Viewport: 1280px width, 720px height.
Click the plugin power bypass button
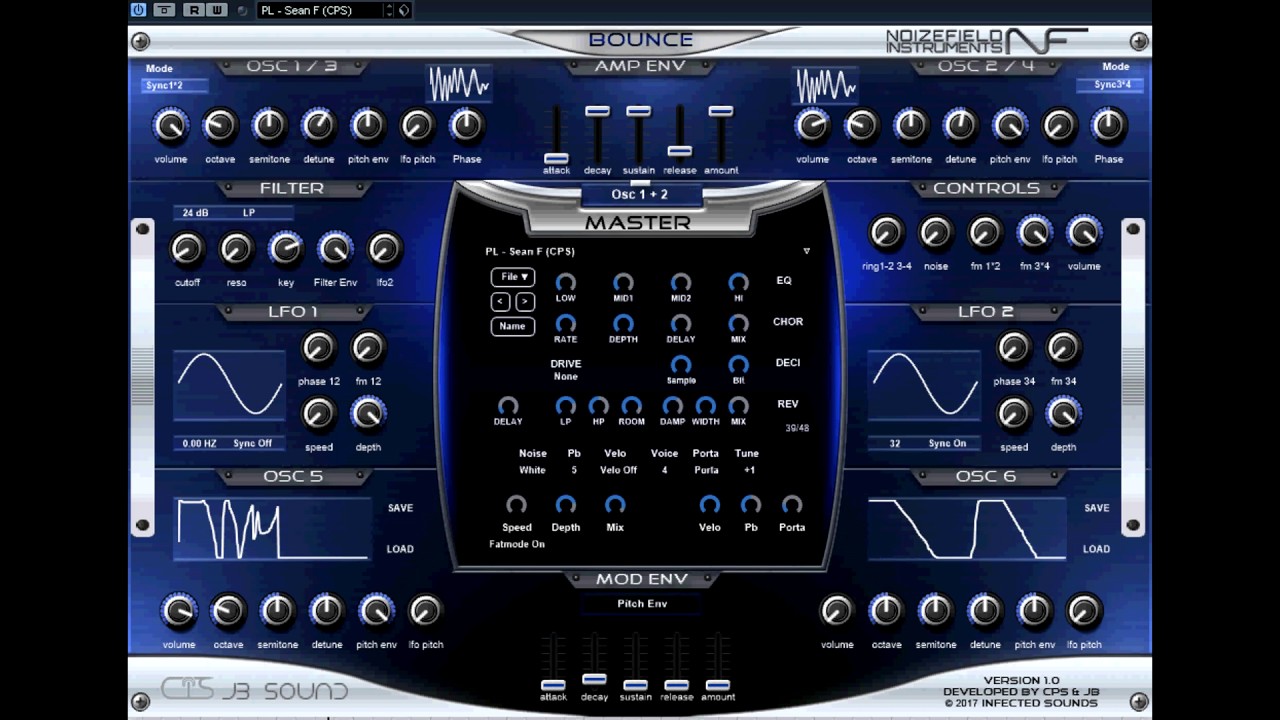138,10
